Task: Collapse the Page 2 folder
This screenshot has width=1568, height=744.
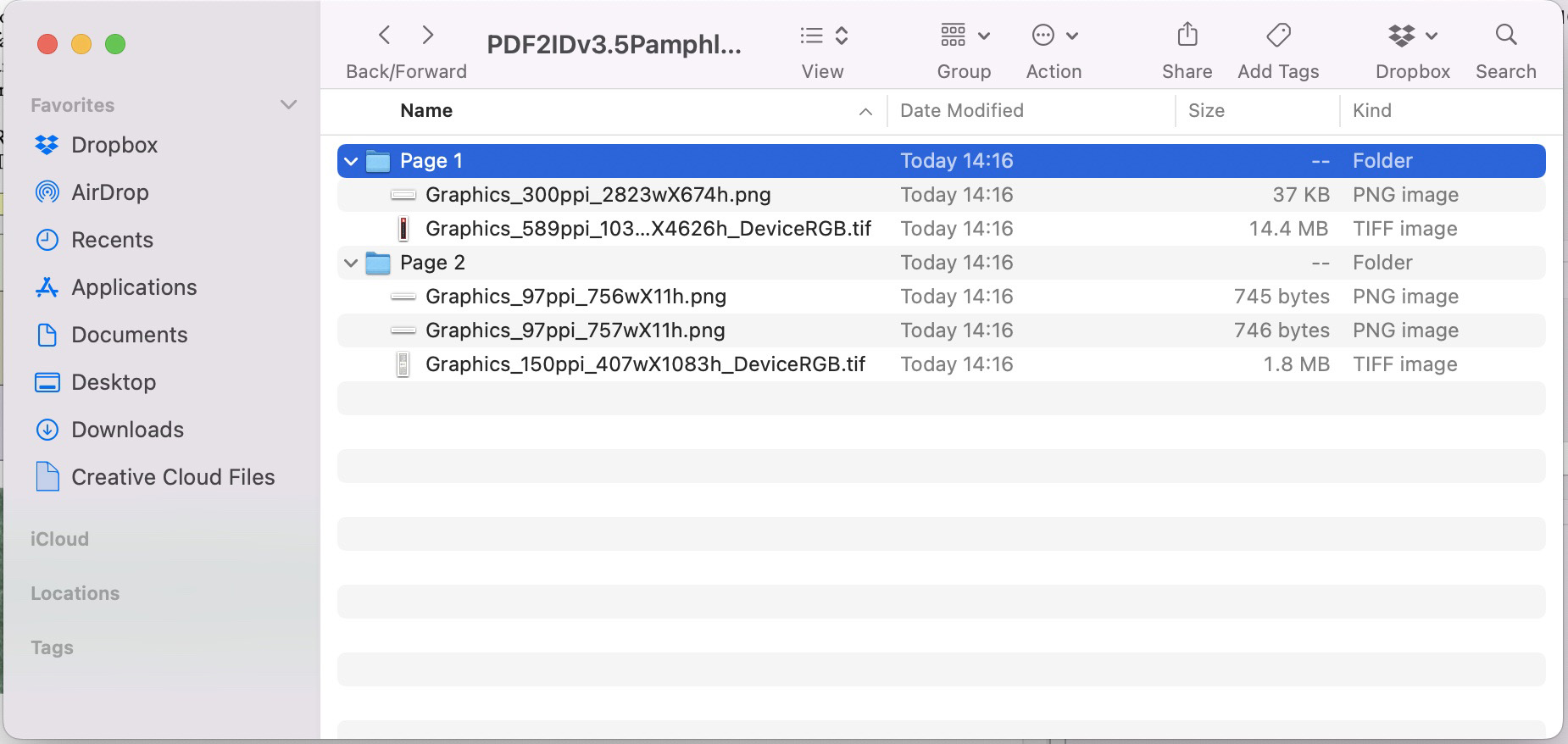Action: [x=351, y=263]
